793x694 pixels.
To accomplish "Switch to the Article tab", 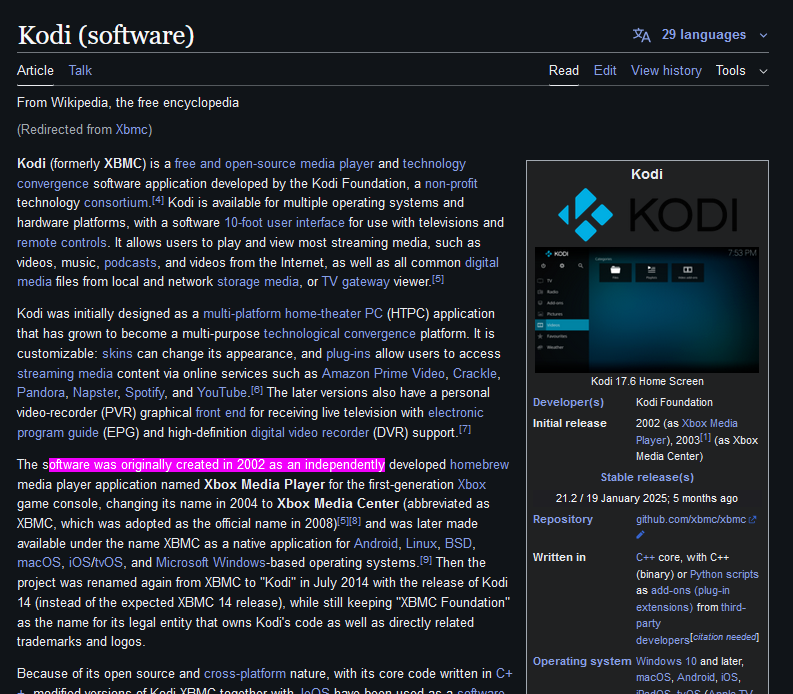I will (x=35, y=71).
